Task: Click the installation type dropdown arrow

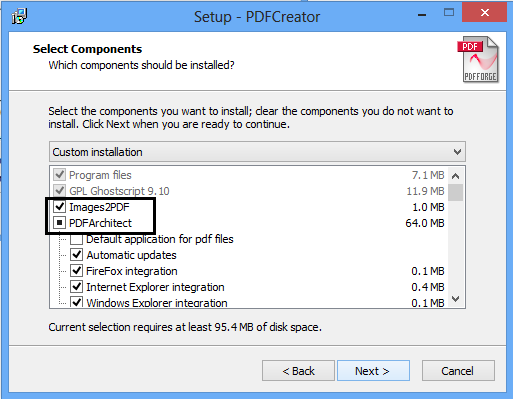Action: coord(457,152)
